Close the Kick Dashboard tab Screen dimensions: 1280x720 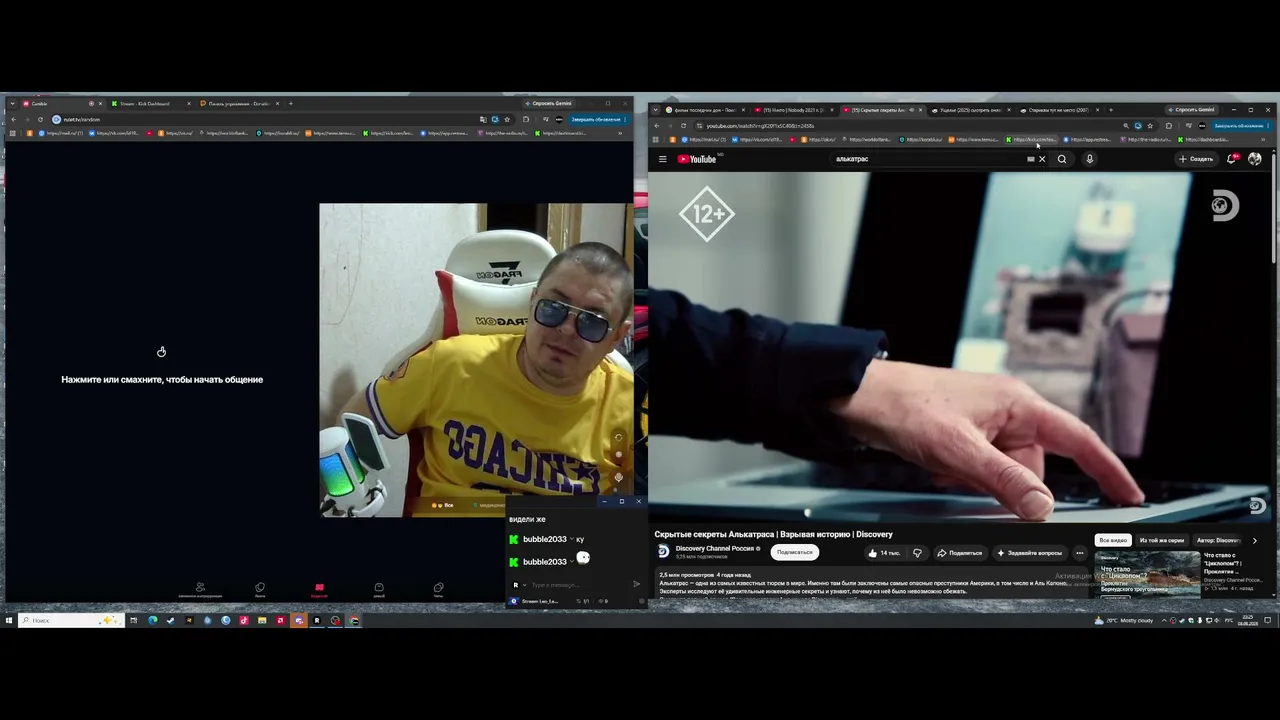click(188, 103)
